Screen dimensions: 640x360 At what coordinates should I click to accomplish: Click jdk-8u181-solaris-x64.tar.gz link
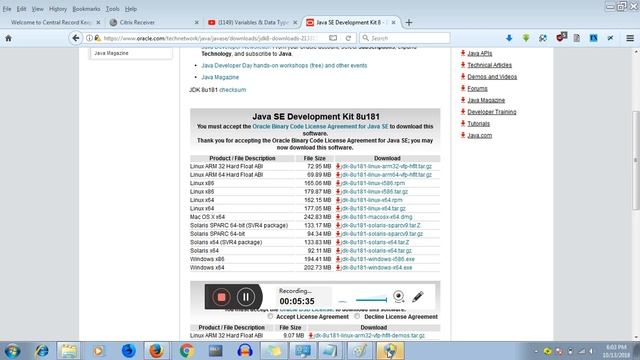(x=376, y=251)
